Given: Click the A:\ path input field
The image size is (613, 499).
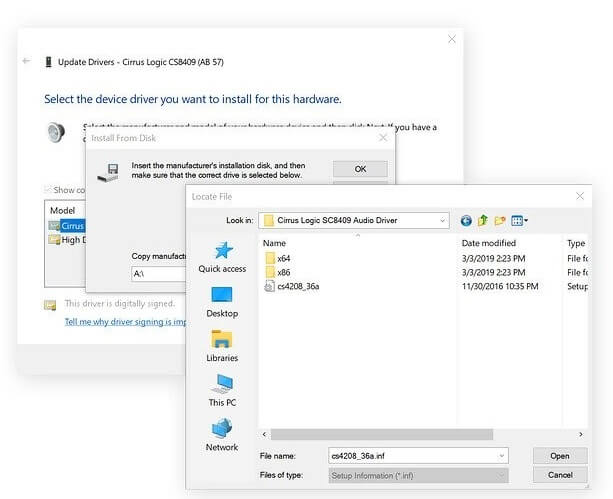Looking at the screenshot, I should click(x=159, y=273).
